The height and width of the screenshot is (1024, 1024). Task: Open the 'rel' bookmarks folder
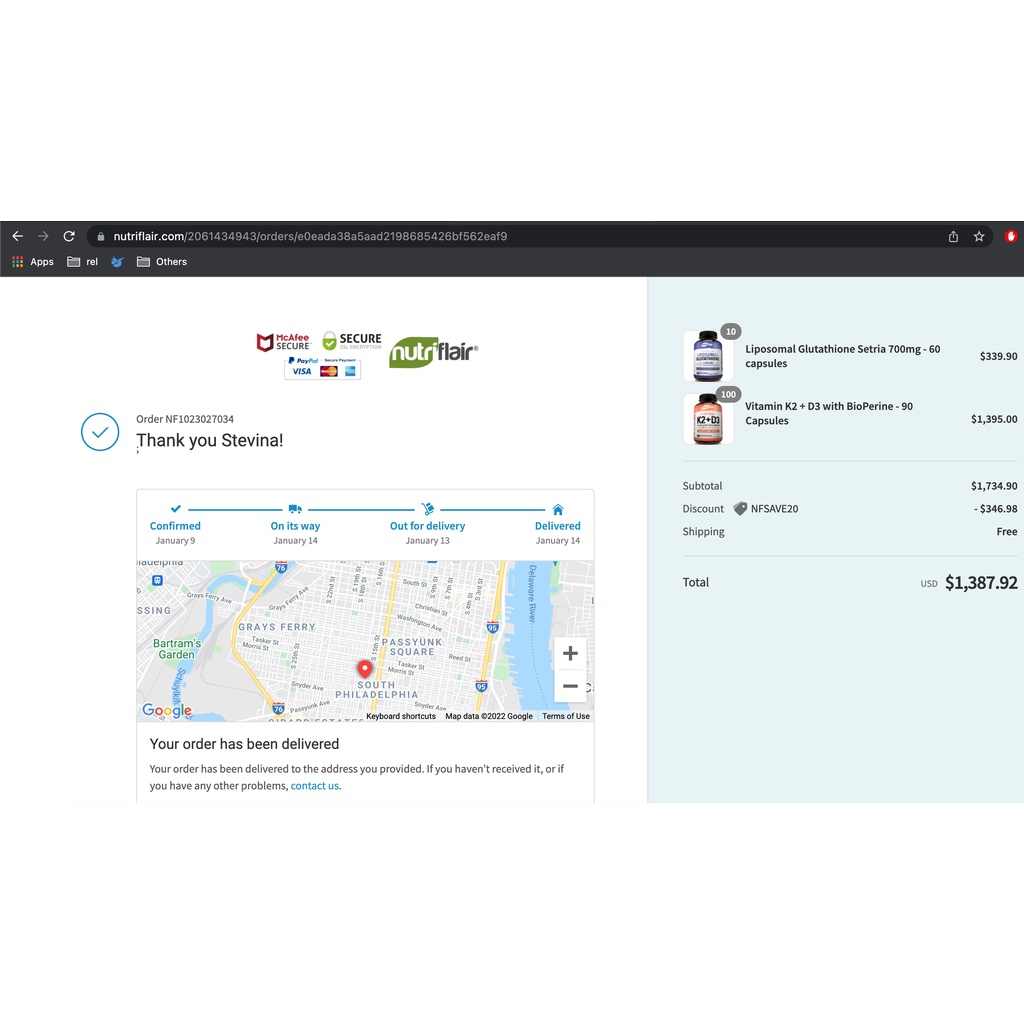(82, 262)
